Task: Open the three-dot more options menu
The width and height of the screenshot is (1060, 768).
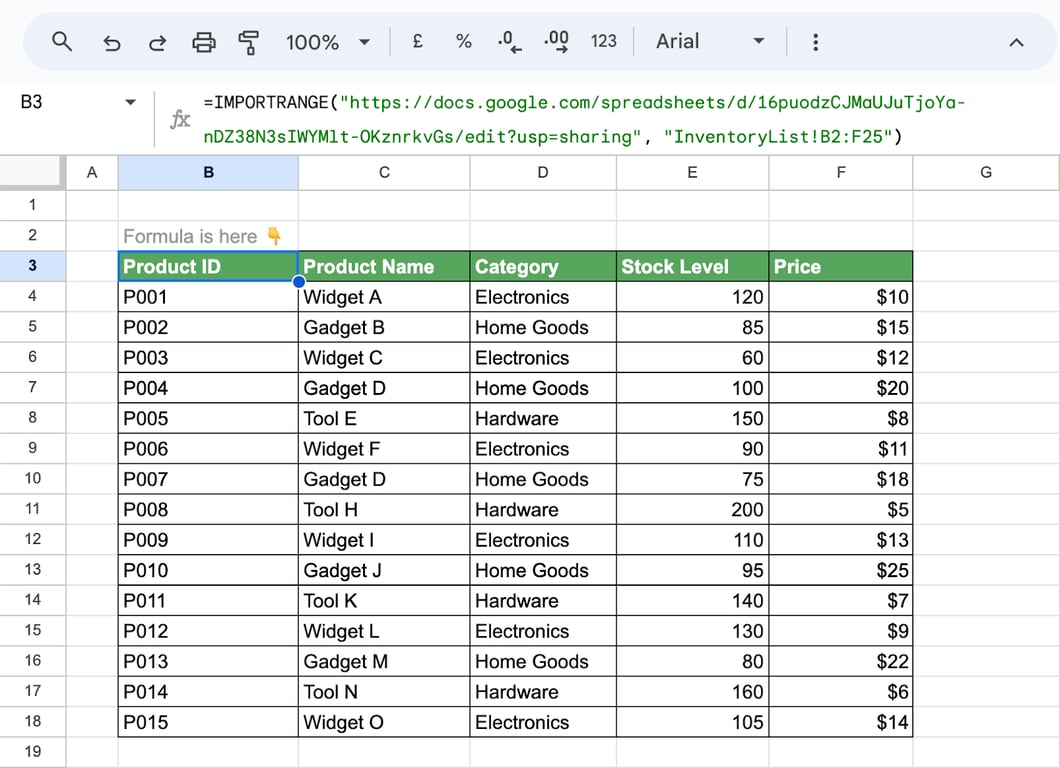Action: [815, 42]
